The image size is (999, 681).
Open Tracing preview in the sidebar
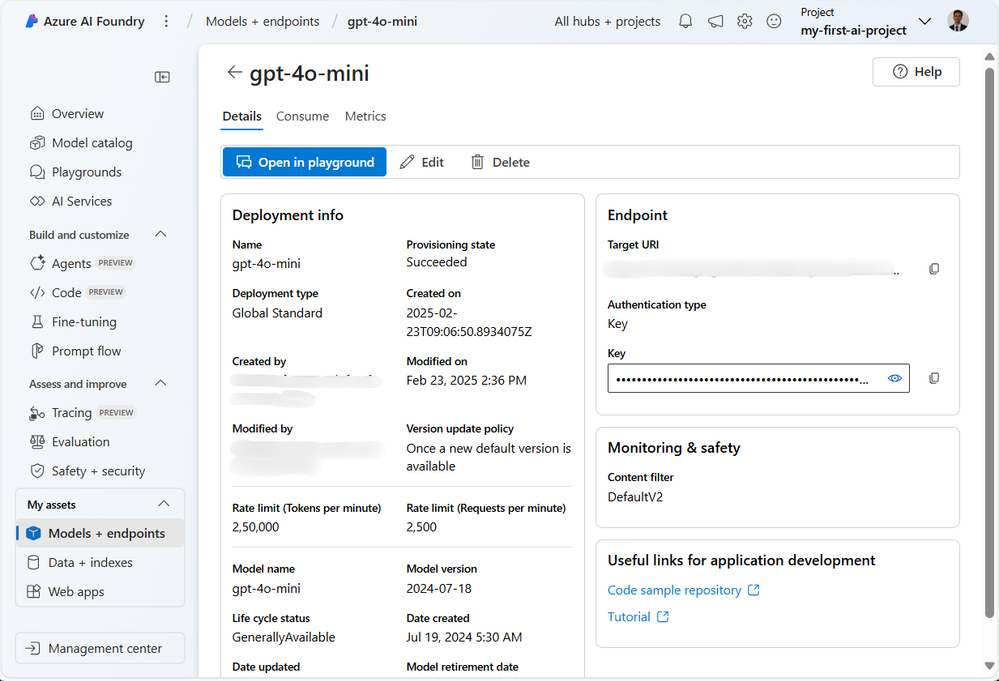pos(83,413)
